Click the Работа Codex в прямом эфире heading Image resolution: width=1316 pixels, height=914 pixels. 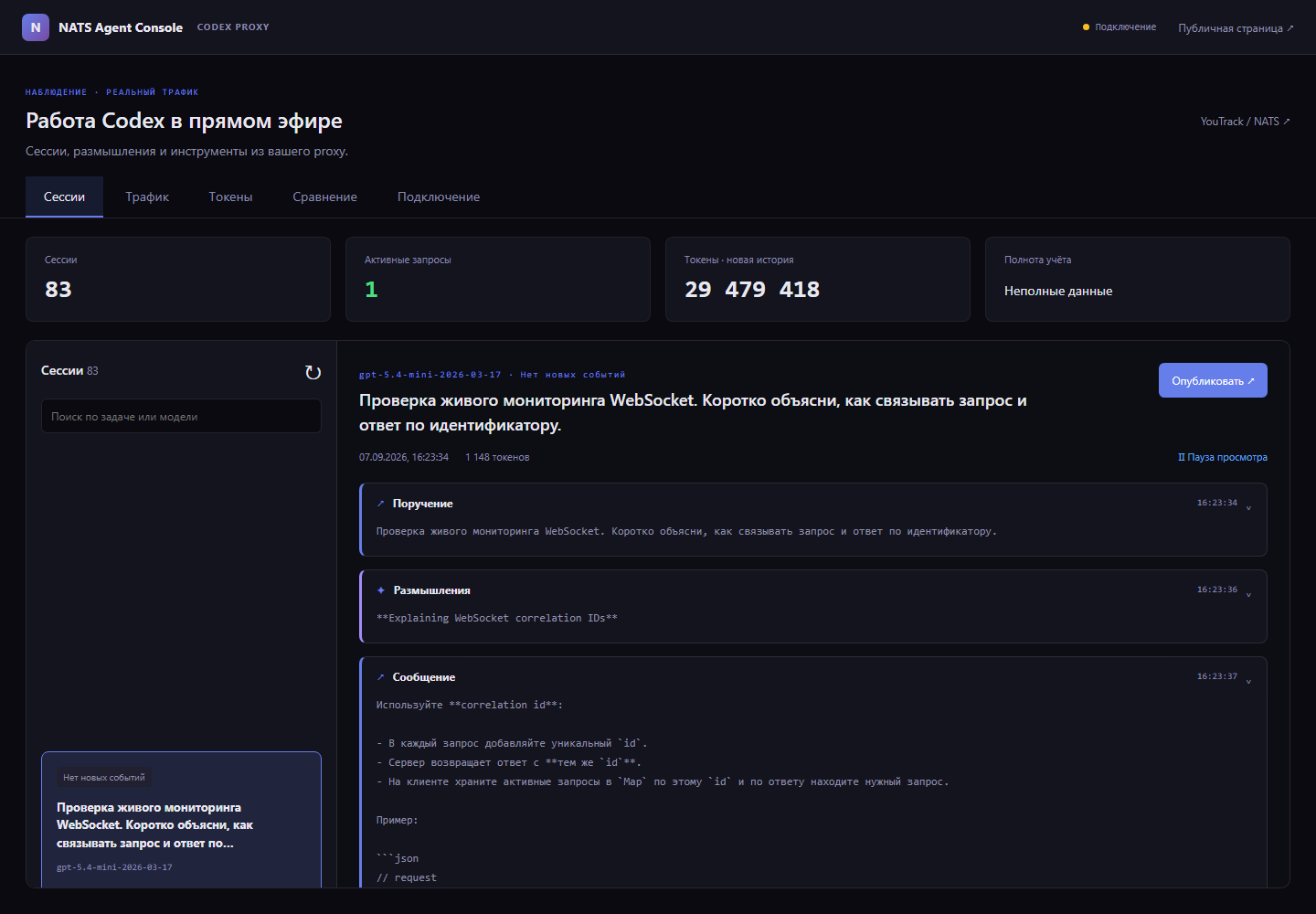point(184,121)
